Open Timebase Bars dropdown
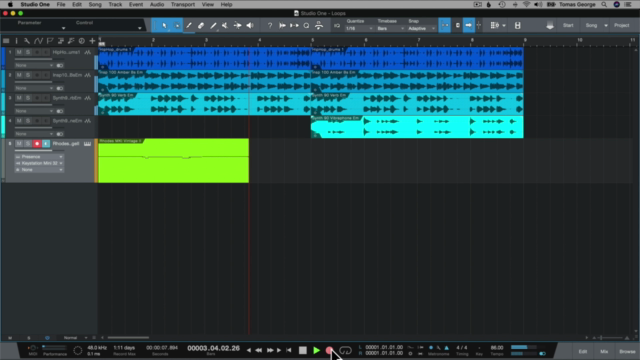This screenshot has height=360, width=640. point(390,29)
